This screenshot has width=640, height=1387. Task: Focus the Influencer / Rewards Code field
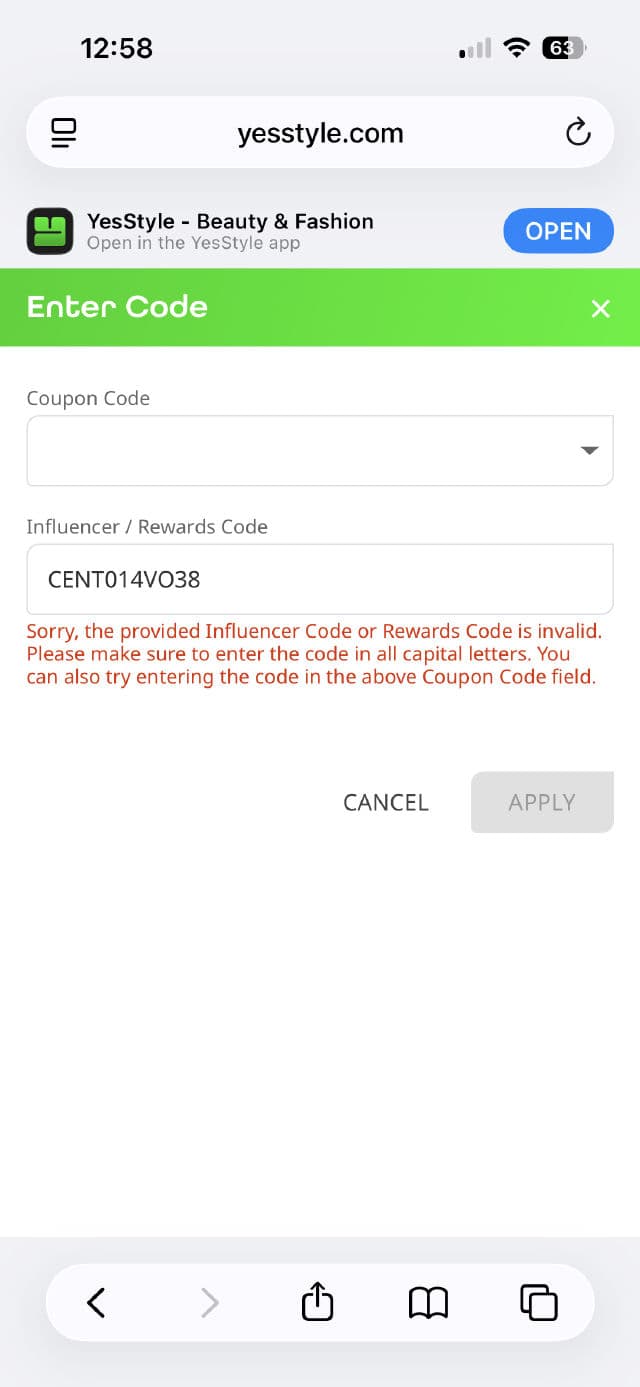tap(320, 579)
